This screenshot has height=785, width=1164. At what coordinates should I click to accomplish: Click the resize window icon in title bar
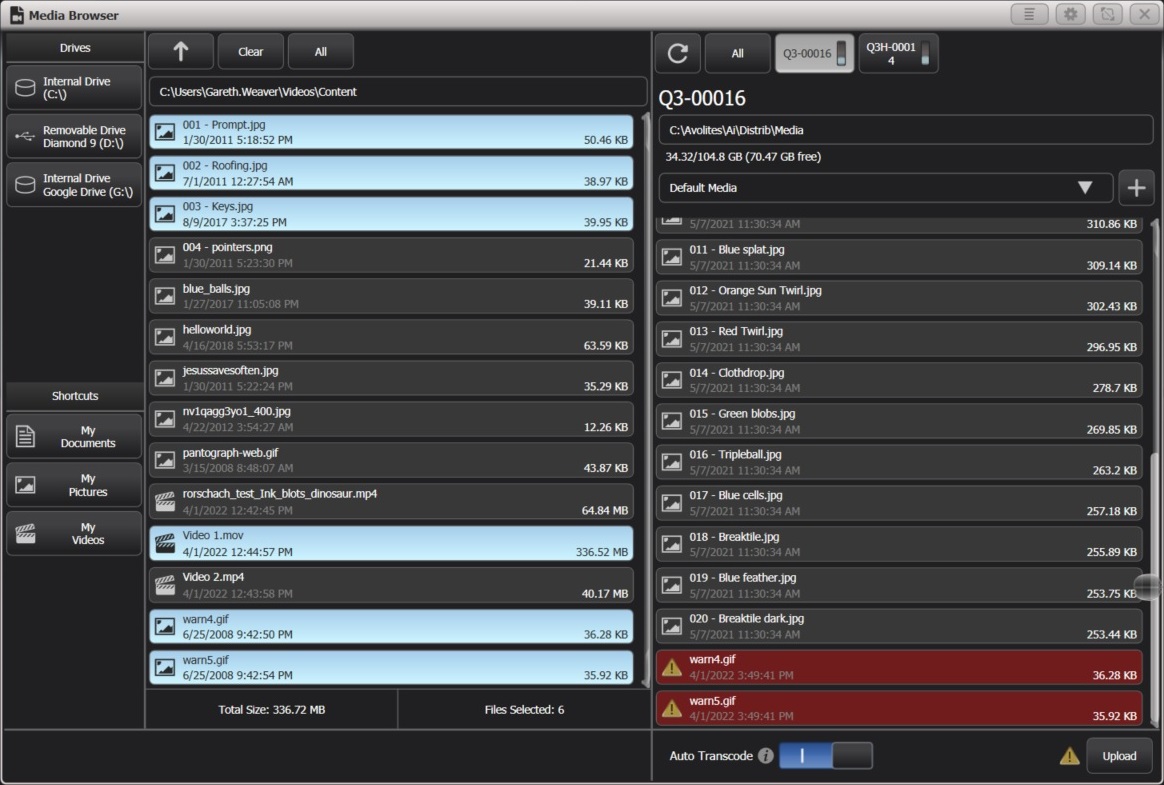[1105, 14]
